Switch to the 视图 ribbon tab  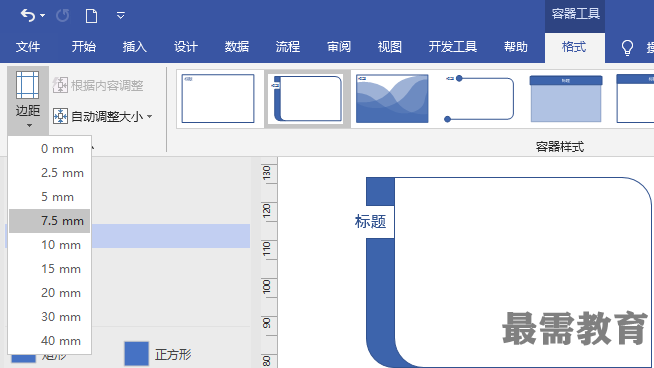pos(390,47)
